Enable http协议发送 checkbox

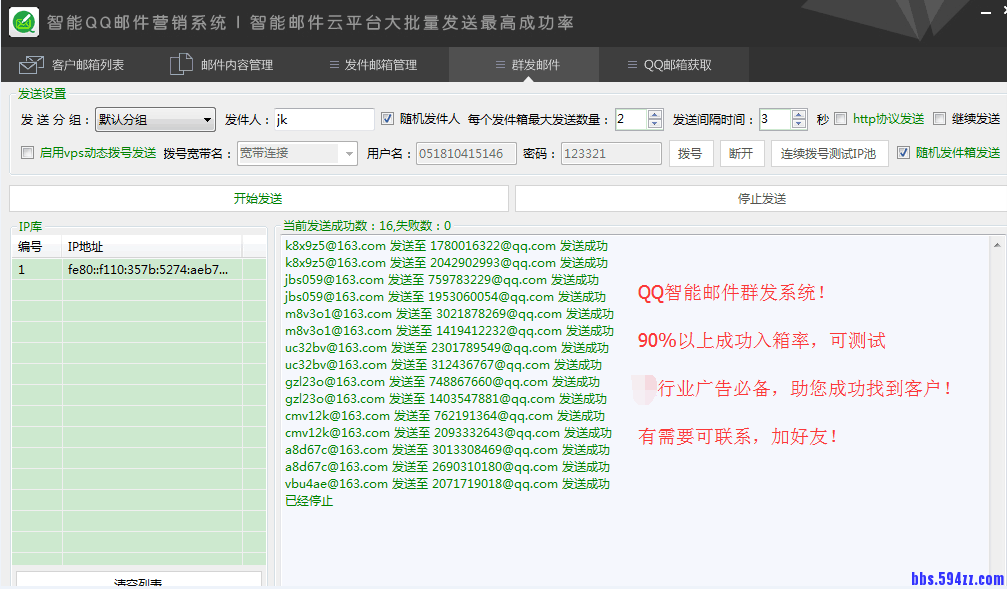coord(840,119)
